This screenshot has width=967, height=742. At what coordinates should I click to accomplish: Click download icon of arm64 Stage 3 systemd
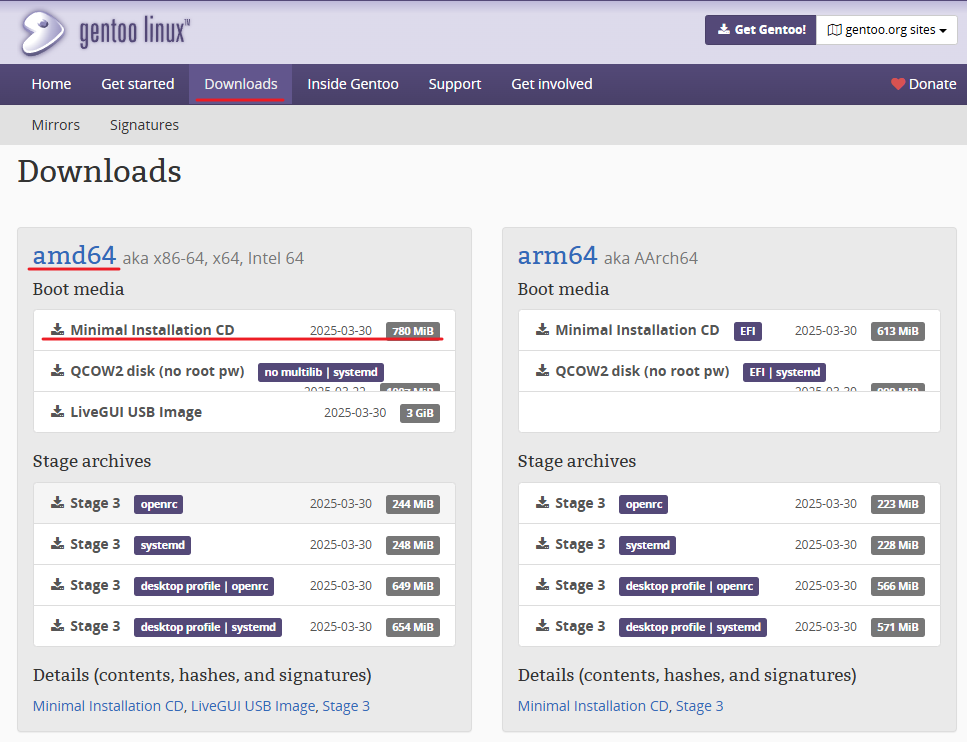[x=543, y=543]
